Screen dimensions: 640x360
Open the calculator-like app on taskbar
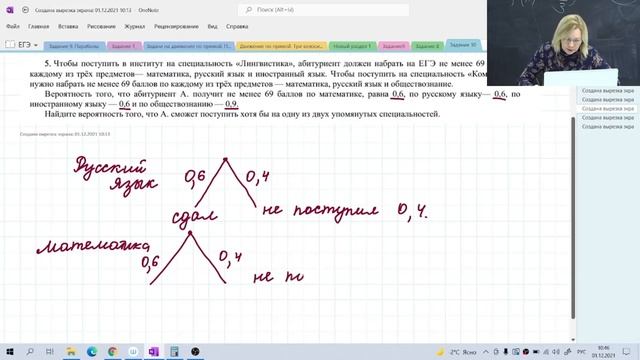pos(174,351)
